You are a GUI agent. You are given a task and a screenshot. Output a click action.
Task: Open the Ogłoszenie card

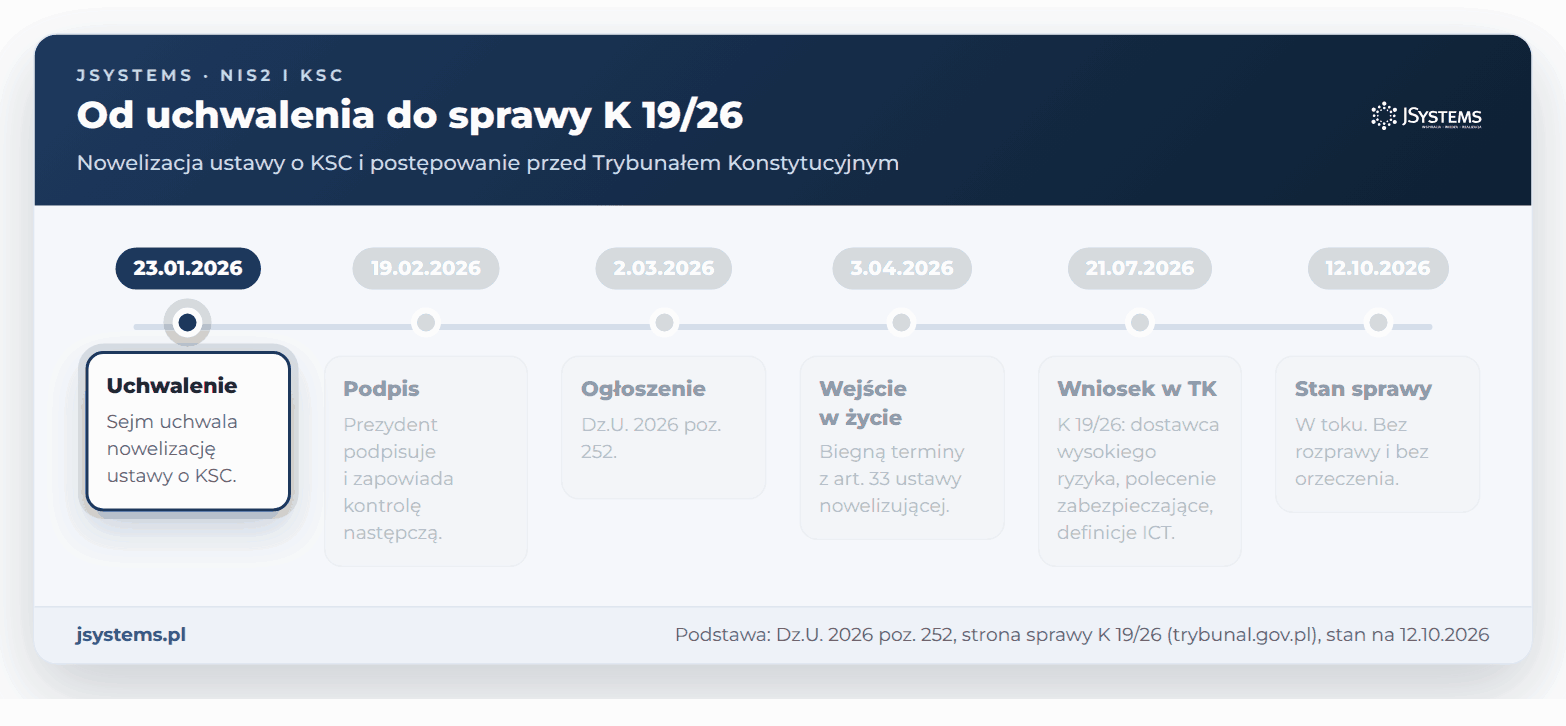coord(664,427)
